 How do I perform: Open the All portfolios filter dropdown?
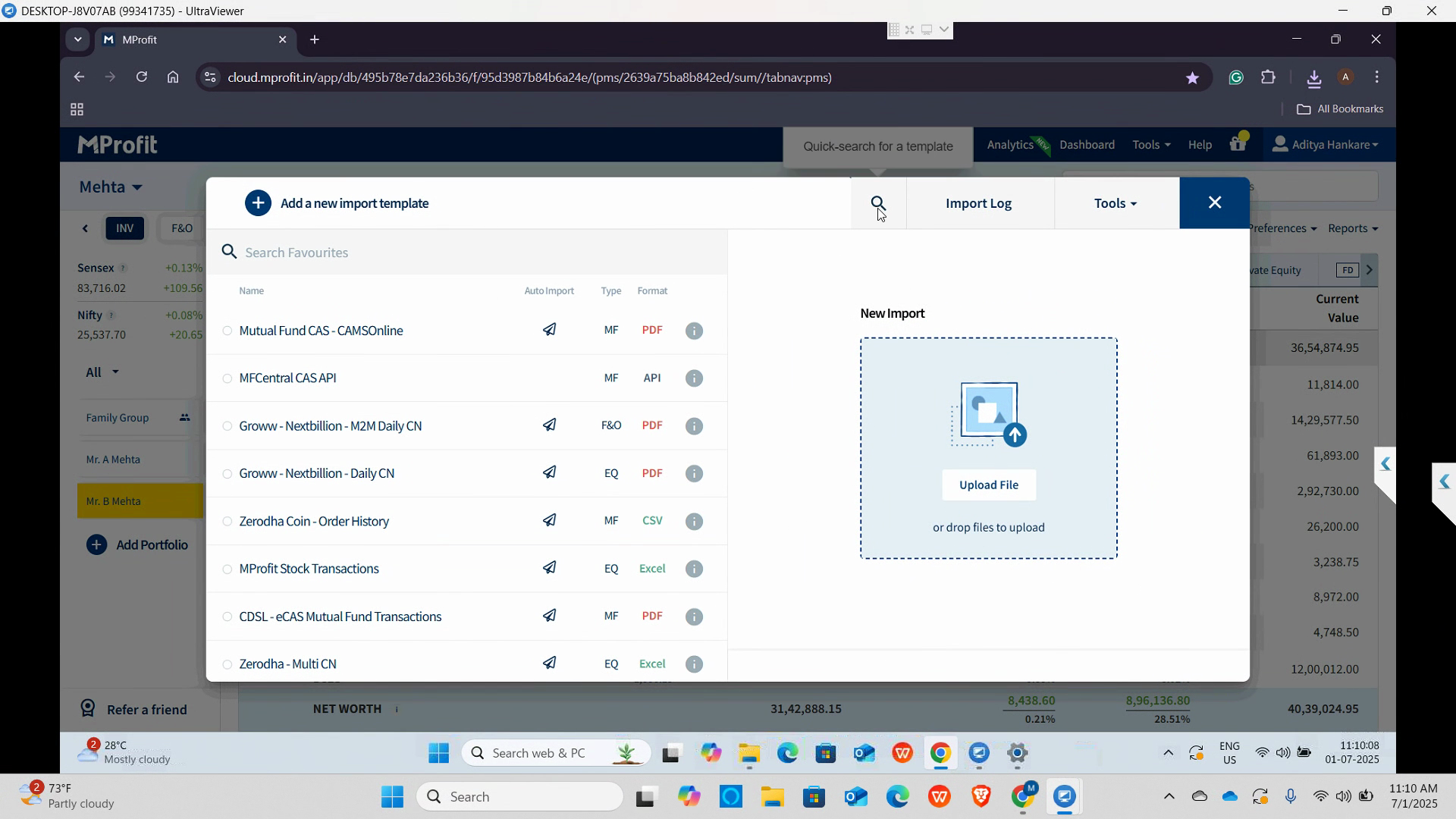click(102, 372)
